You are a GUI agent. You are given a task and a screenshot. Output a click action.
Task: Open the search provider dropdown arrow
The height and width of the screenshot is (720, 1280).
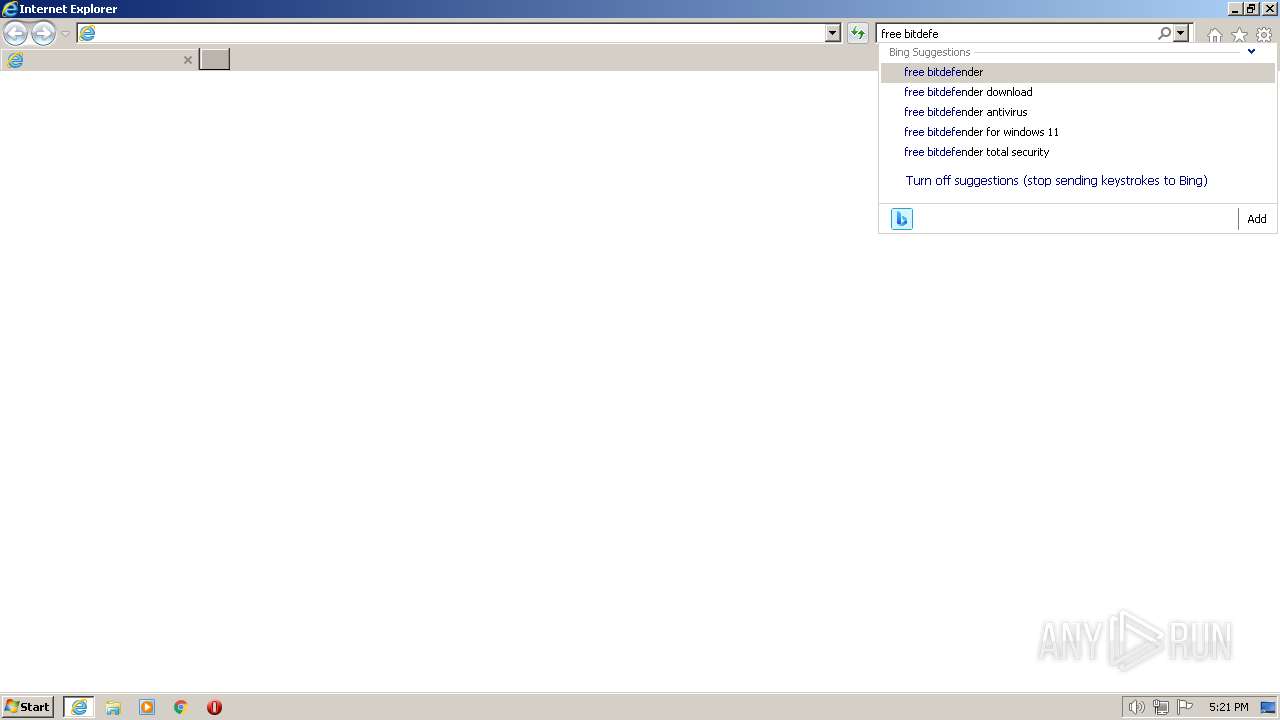[1181, 33]
